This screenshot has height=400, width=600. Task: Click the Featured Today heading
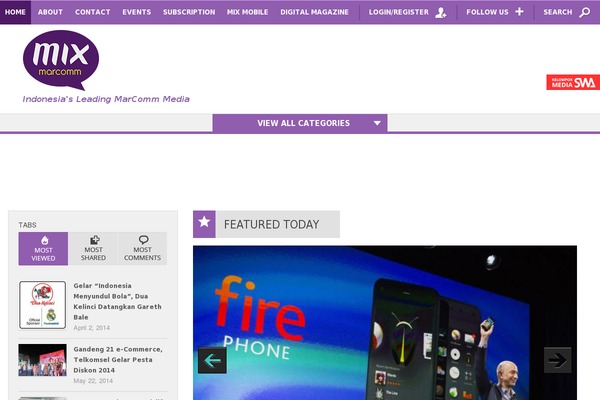coord(271,224)
